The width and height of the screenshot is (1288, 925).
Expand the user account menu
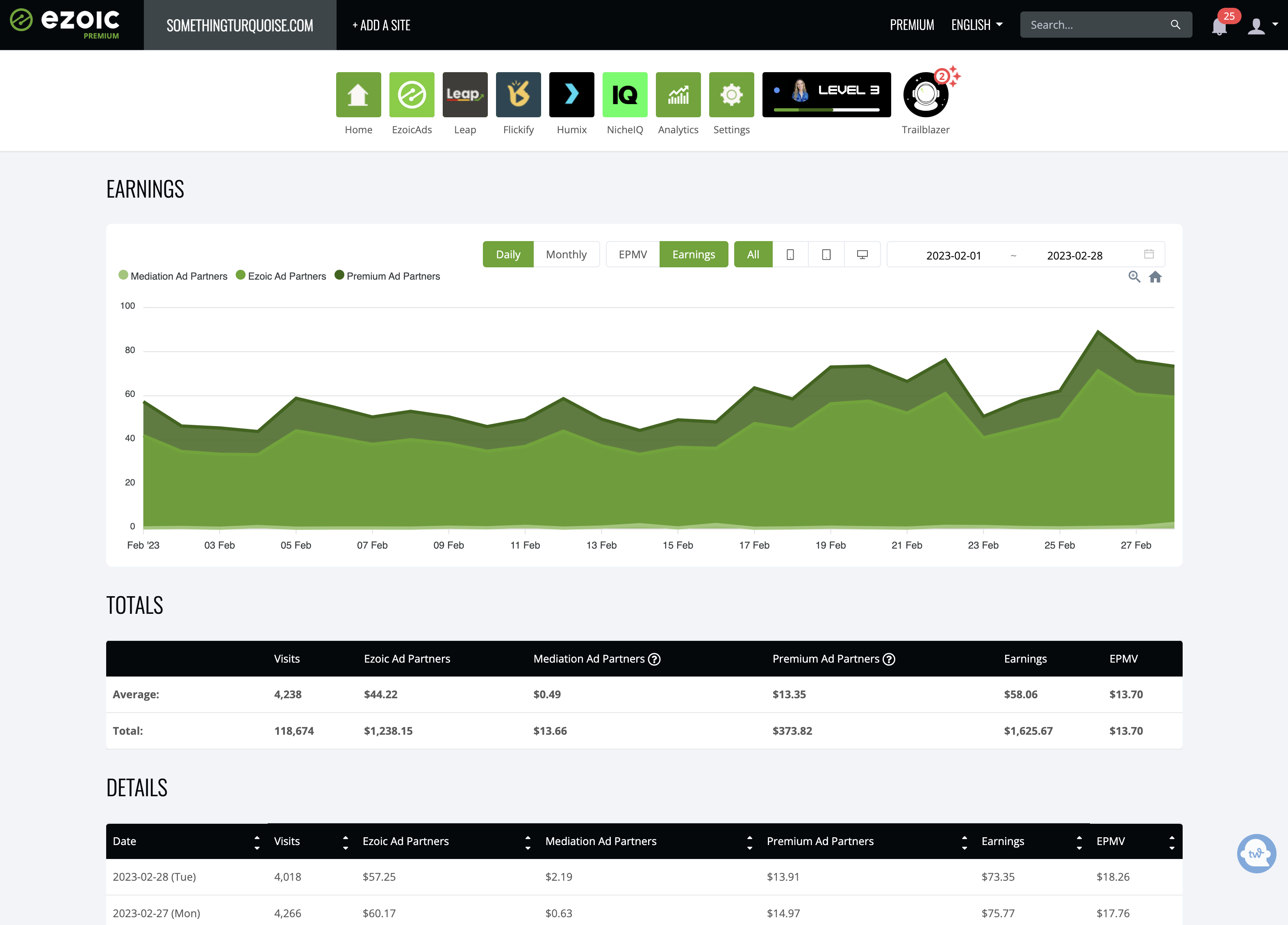1263,26
